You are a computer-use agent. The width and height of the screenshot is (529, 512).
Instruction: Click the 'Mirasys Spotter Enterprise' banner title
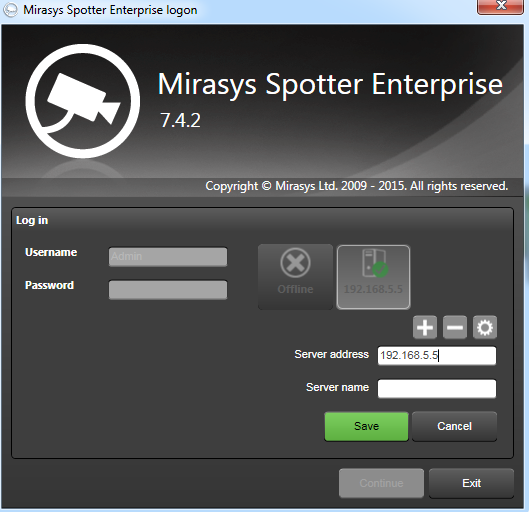click(x=330, y=84)
